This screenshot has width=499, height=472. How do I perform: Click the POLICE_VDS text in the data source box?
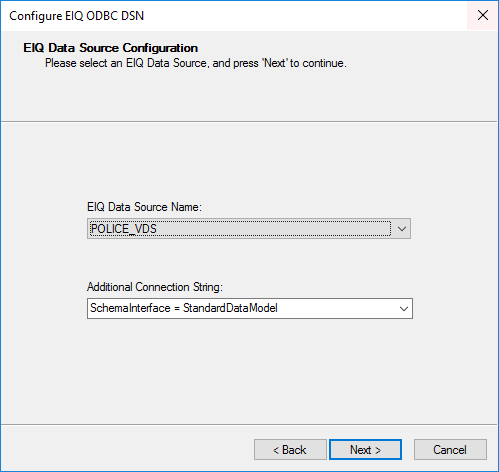click(x=123, y=229)
